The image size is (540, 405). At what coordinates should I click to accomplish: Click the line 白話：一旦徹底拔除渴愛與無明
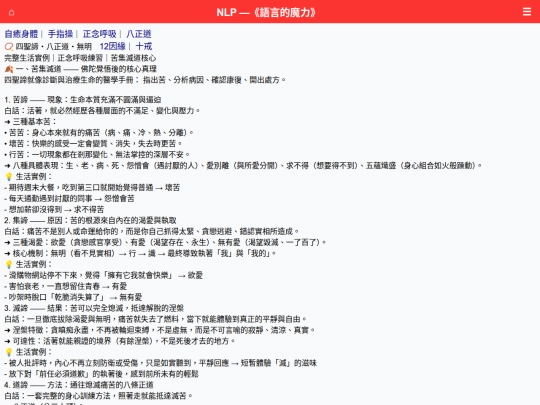(156, 319)
